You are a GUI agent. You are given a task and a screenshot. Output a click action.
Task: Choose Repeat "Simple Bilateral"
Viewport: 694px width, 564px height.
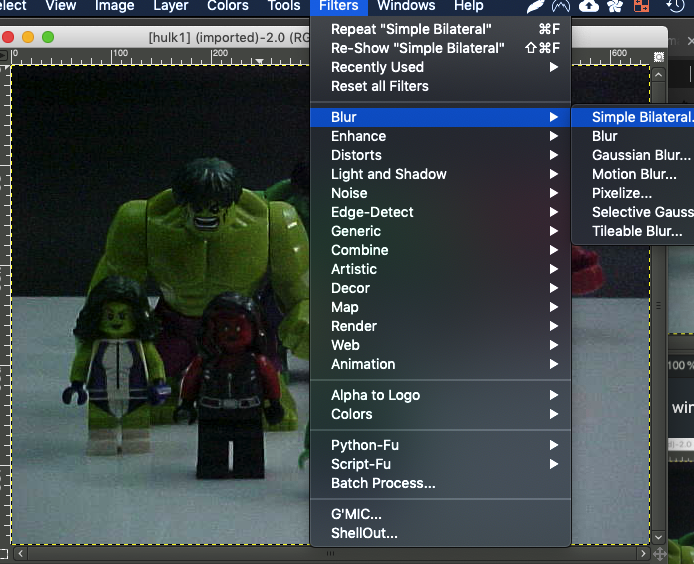440,29
